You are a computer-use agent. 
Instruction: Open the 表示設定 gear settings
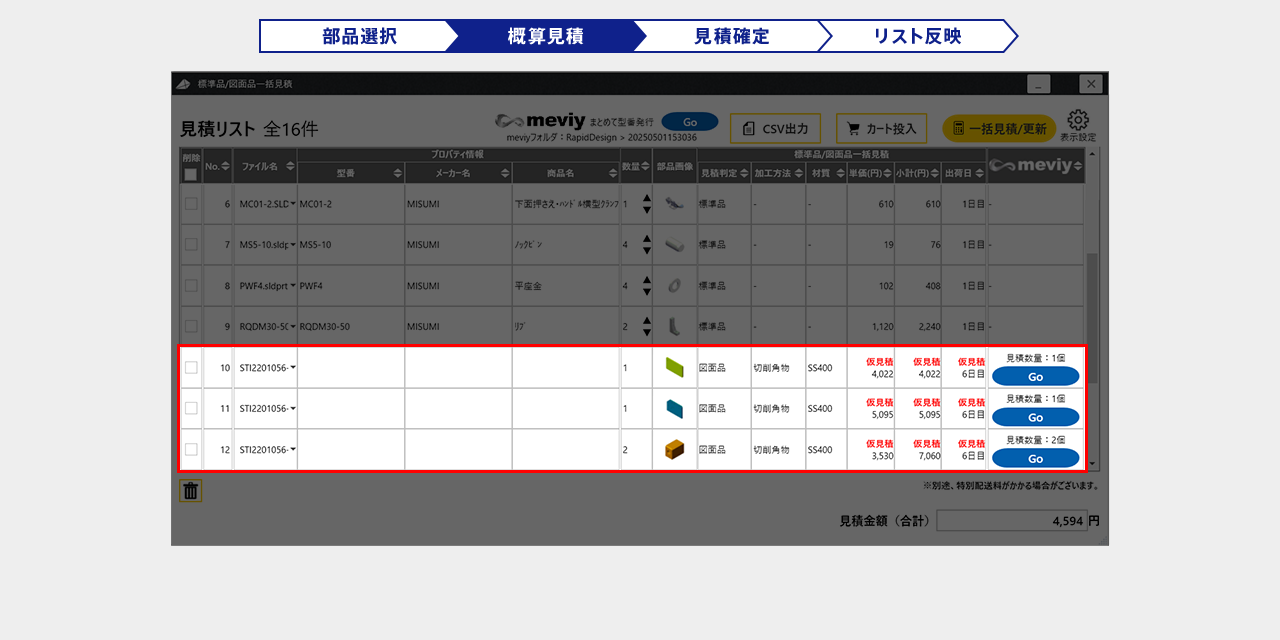coord(1077,125)
